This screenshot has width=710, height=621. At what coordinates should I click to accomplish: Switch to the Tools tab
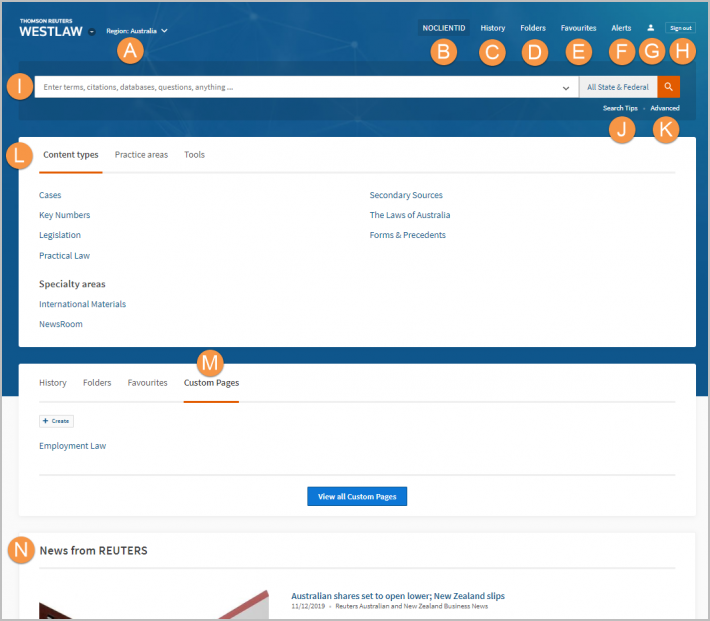[x=194, y=155]
